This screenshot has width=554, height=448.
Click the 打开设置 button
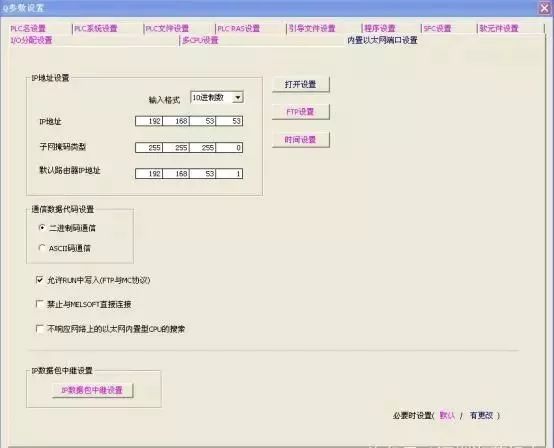300,84
